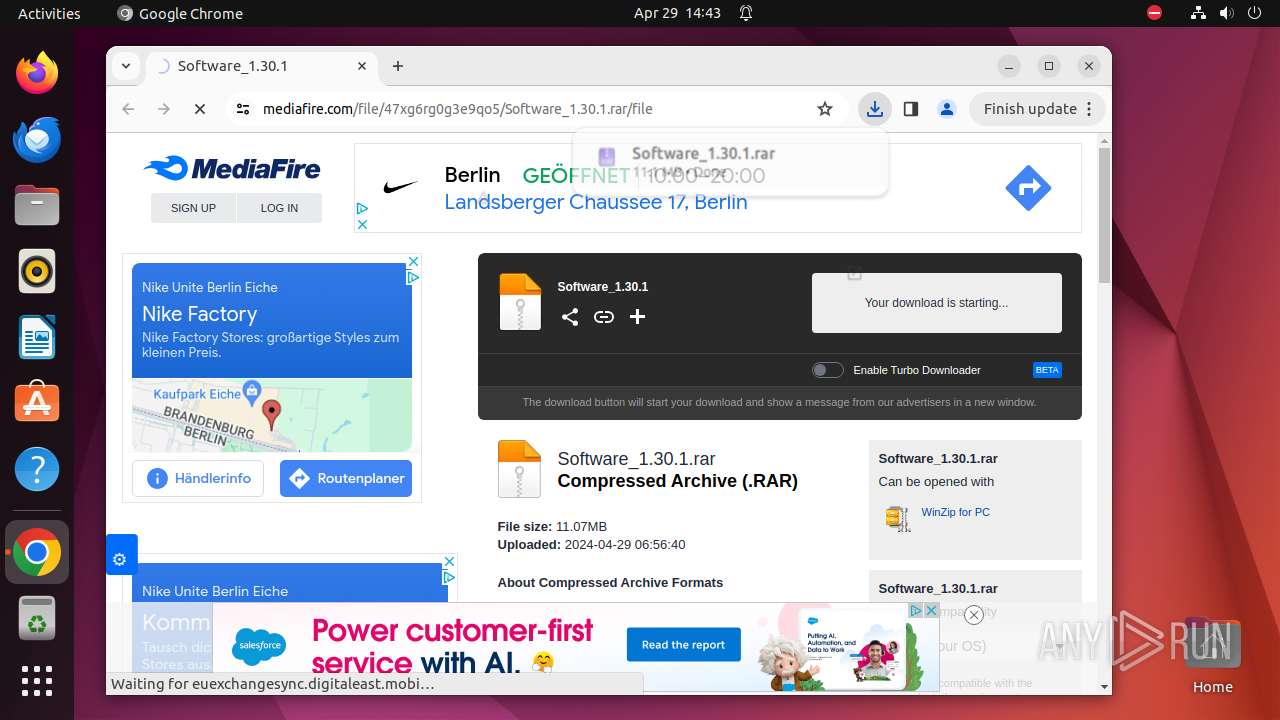Open the Trash in the dock

[37, 618]
